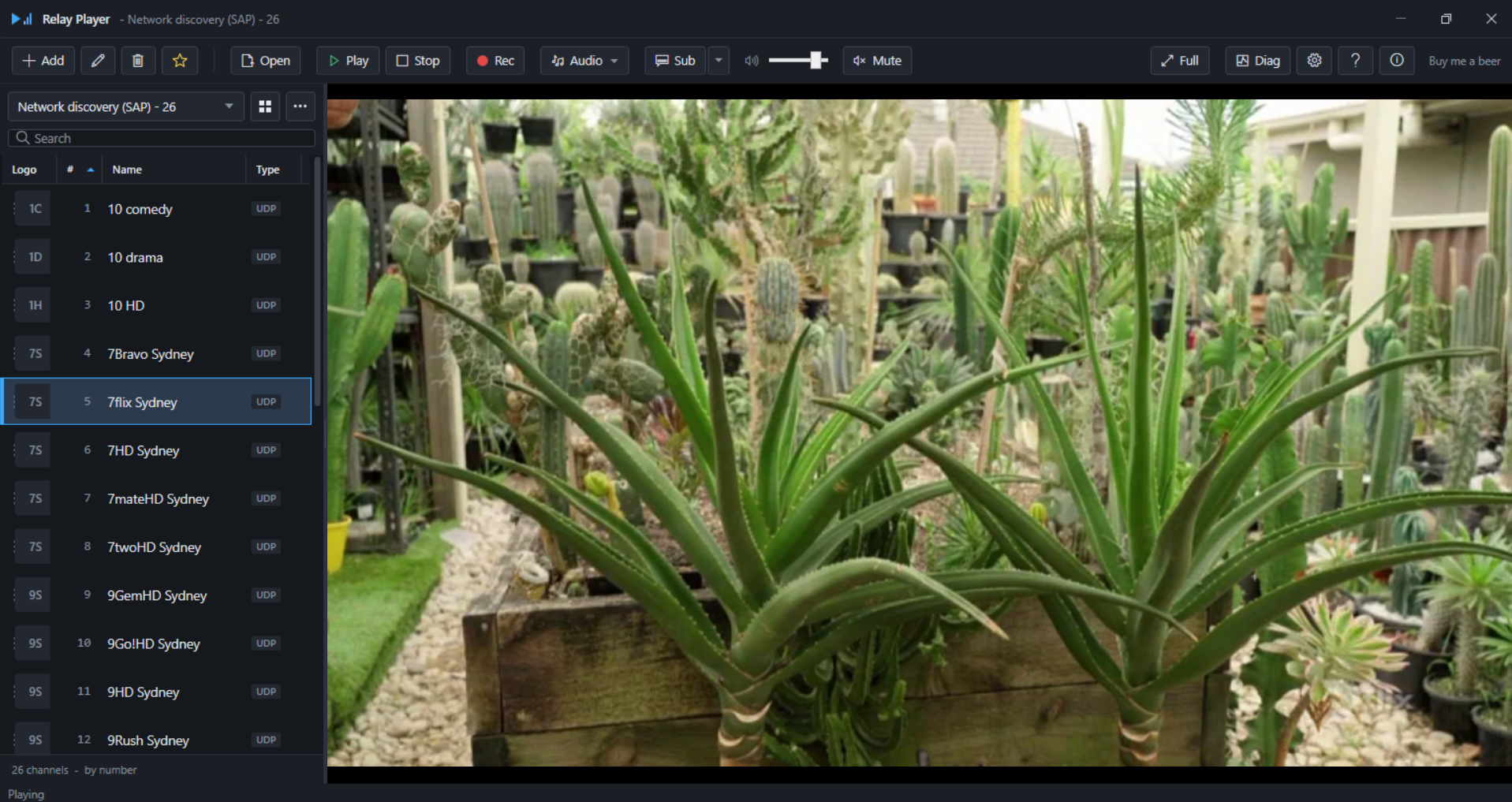Viewport: 1512px width, 802px height.
Task: Click the star favorites icon
Action: [x=180, y=61]
